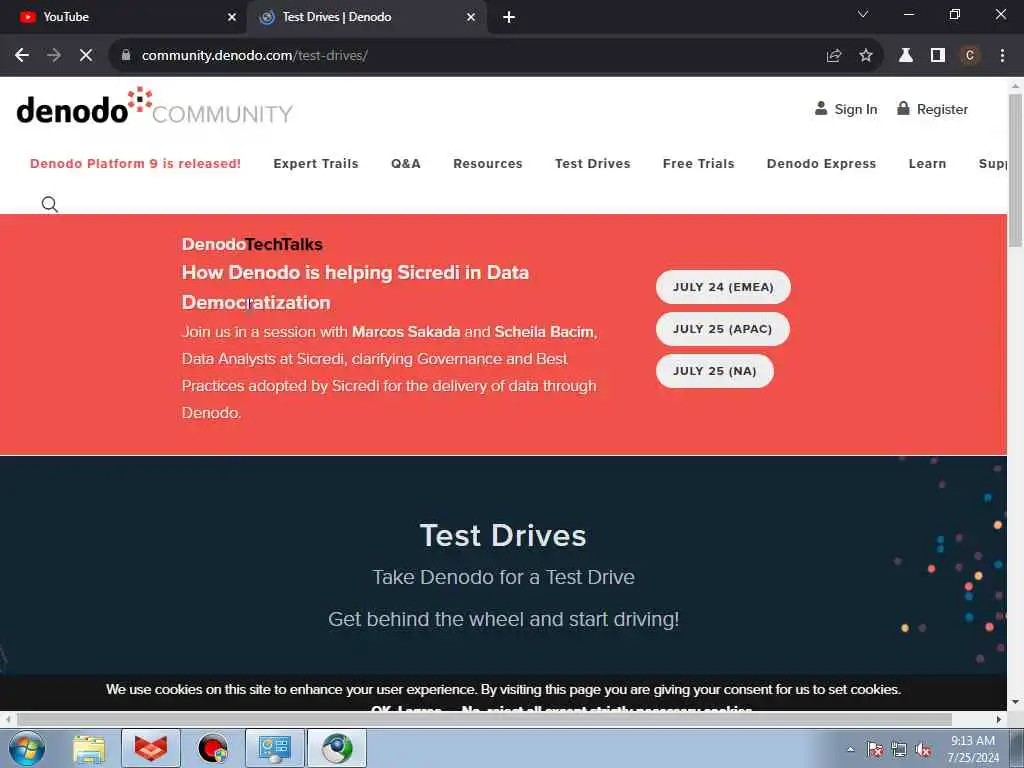Open the Denodo Express menu item
The height and width of the screenshot is (768, 1024).
[821, 163]
